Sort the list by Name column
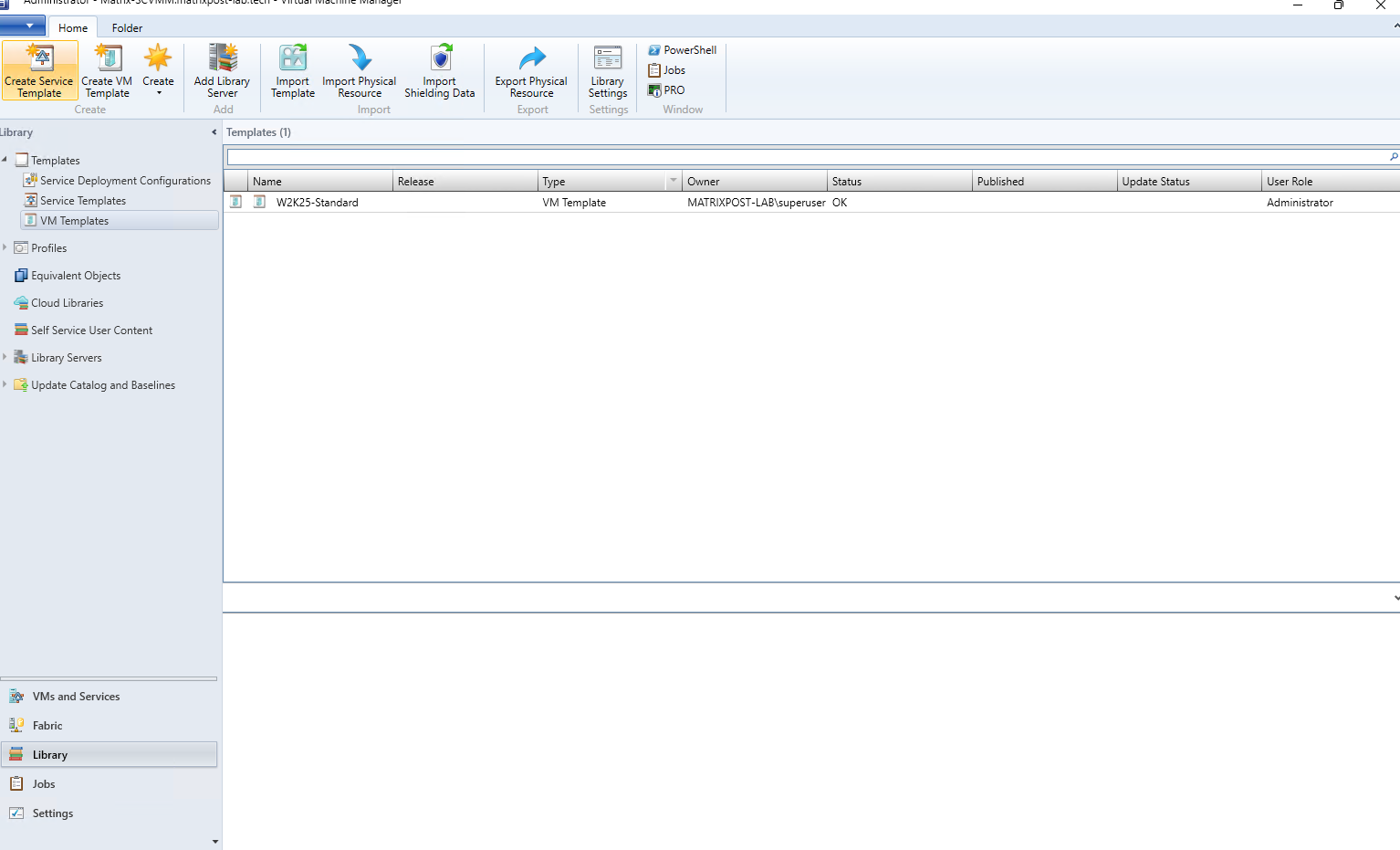 tap(320, 182)
